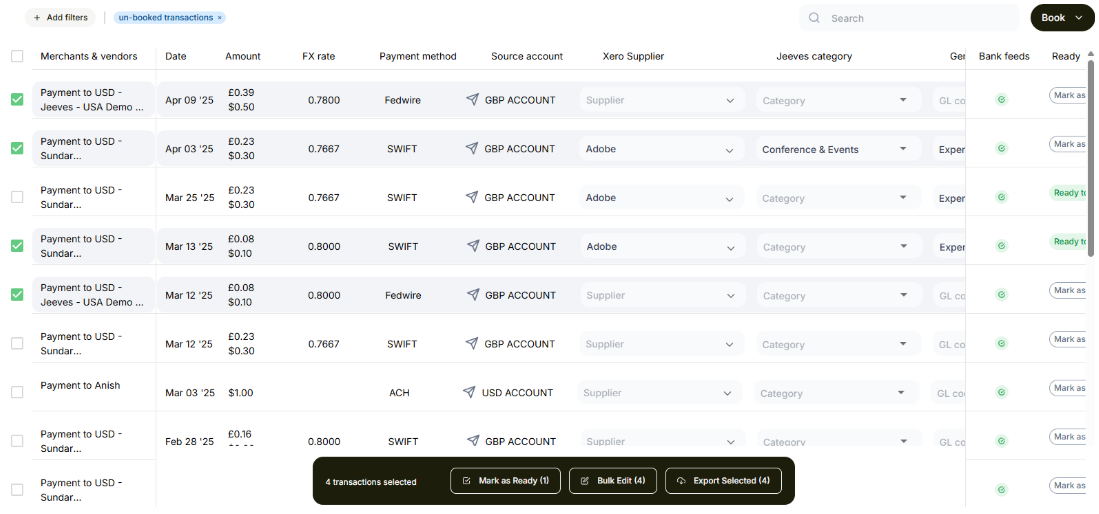The height and width of the screenshot is (514, 1099).
Task: Click the search magnifier icon
Action: pos(814,18)
